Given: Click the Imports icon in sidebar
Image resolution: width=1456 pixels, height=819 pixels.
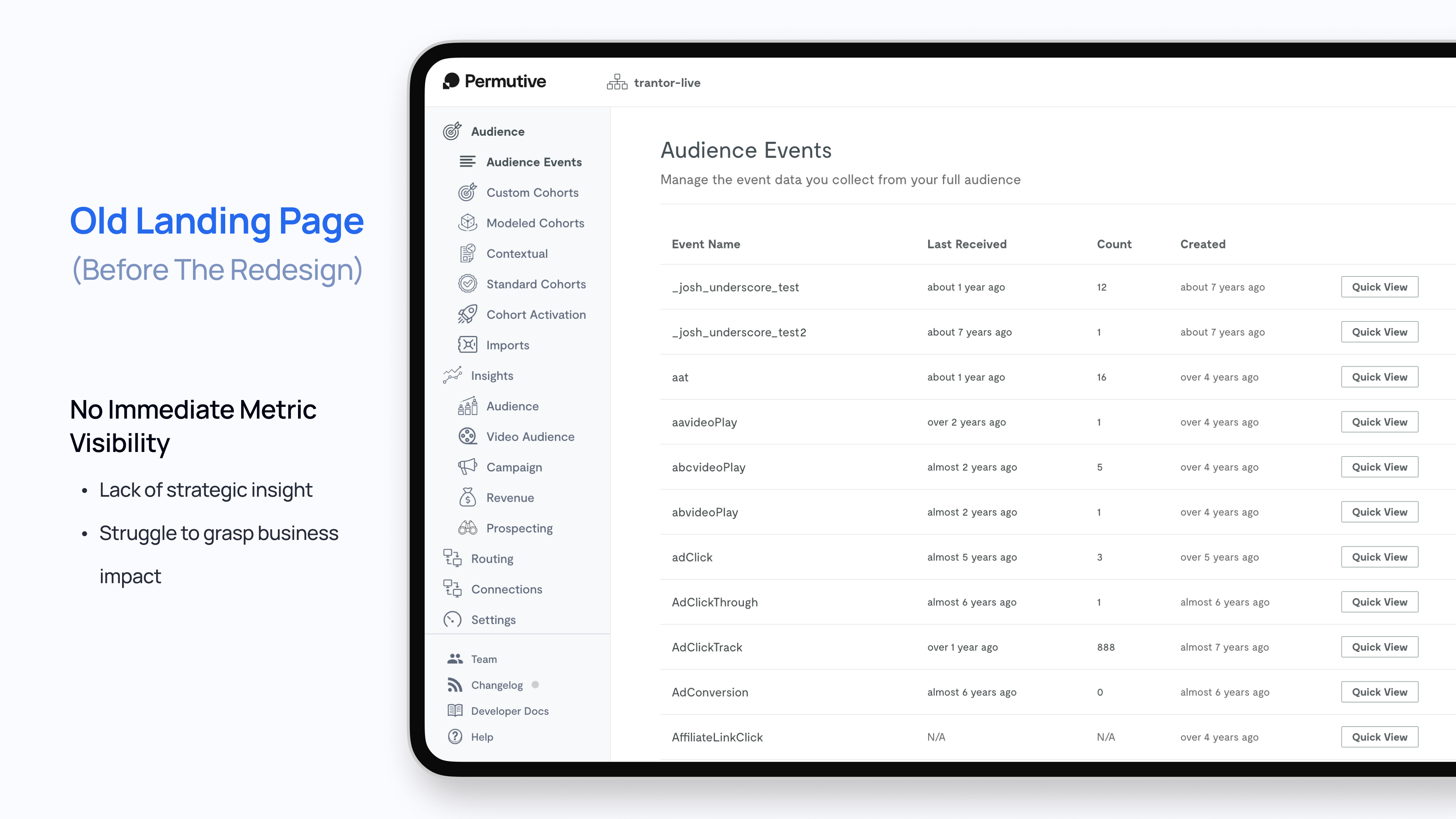Looking at the screenshot, I should [x=467, y=345].
